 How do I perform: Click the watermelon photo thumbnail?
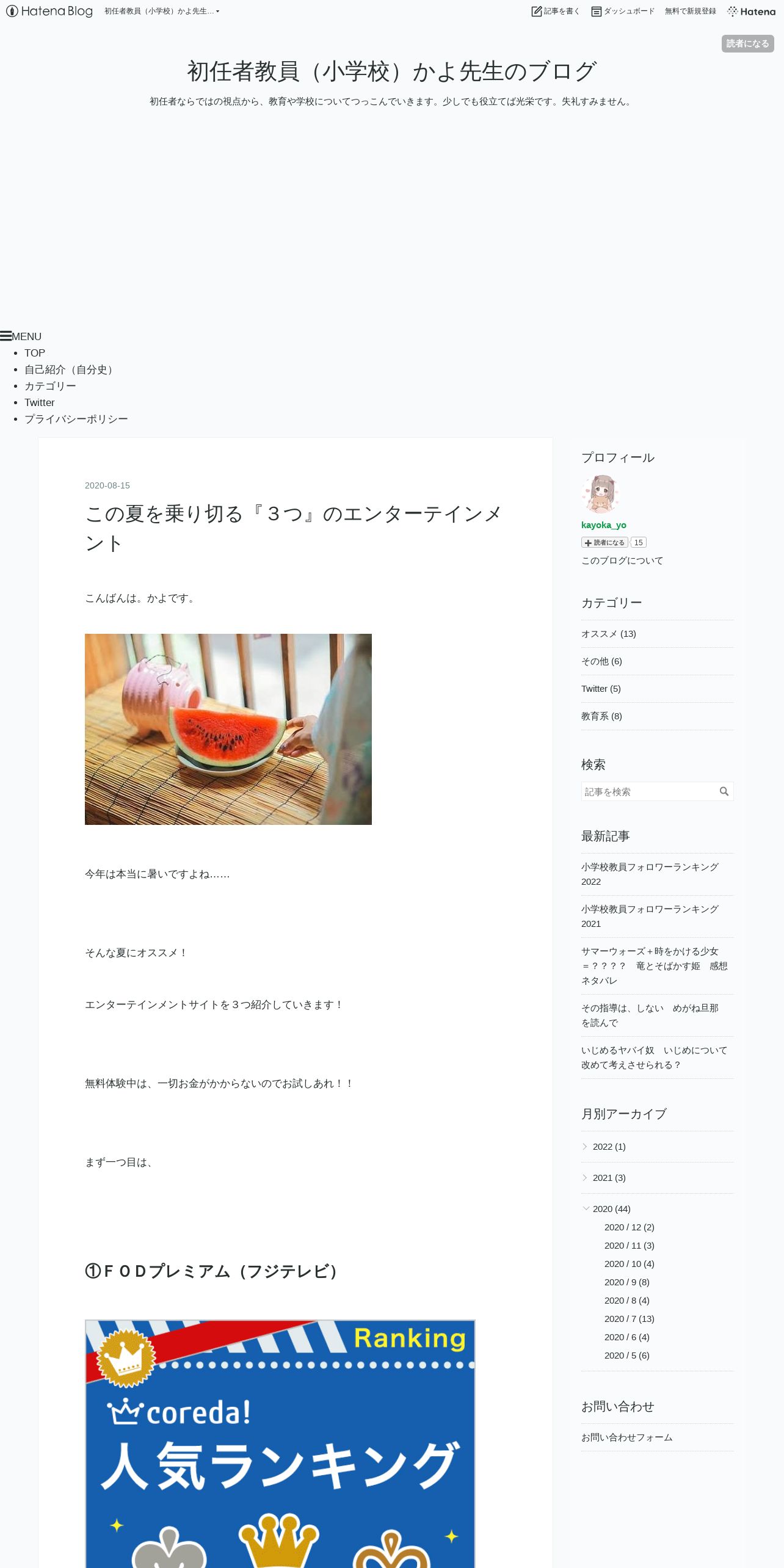pyautogui.click(x=228, y=729)
